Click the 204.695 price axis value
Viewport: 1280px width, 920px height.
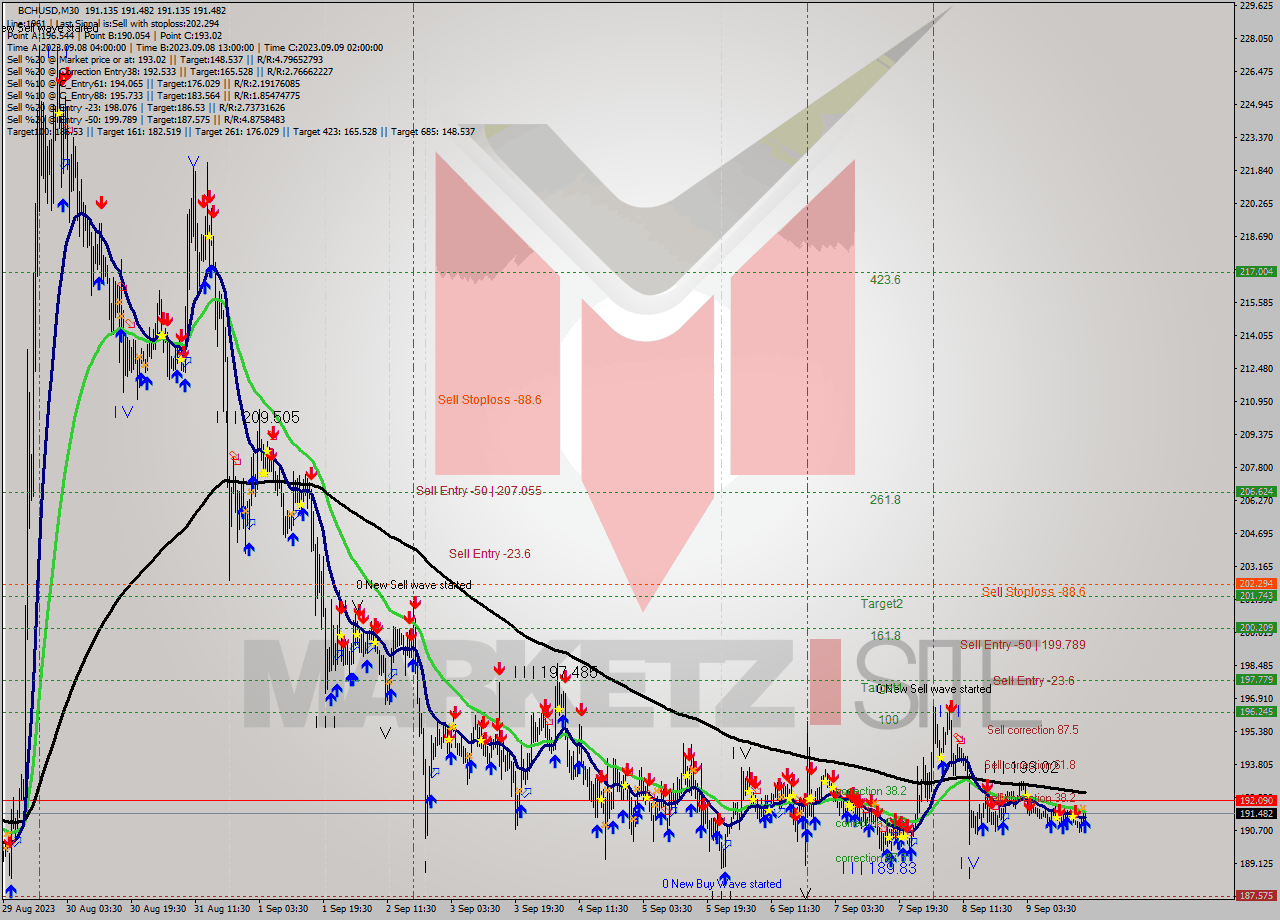(1256, 533)
